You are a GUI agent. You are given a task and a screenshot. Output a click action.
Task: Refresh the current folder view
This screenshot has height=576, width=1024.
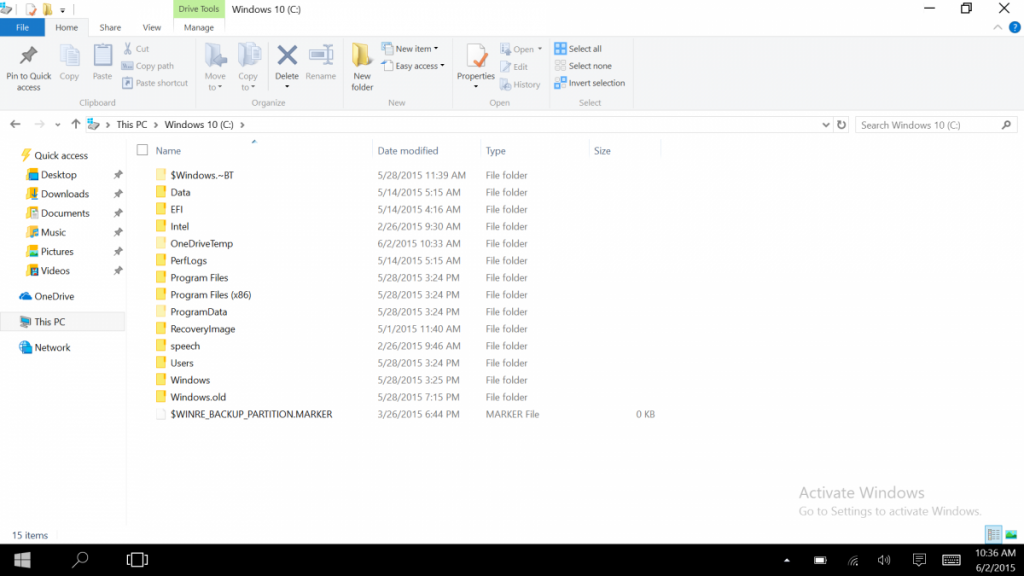click(x=841, y=125)
